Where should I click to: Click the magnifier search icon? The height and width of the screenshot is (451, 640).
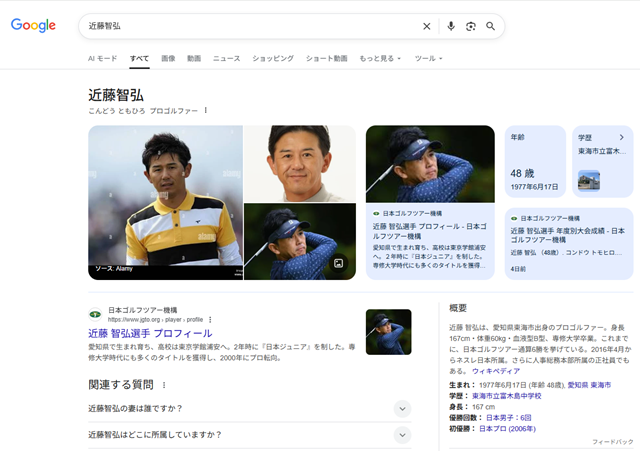pos(491,26)
